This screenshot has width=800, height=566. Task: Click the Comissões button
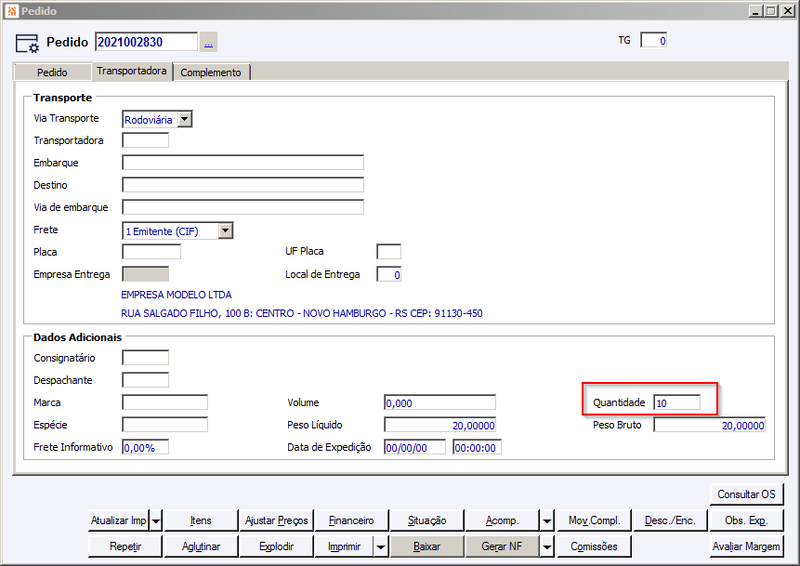coord(594,547)
